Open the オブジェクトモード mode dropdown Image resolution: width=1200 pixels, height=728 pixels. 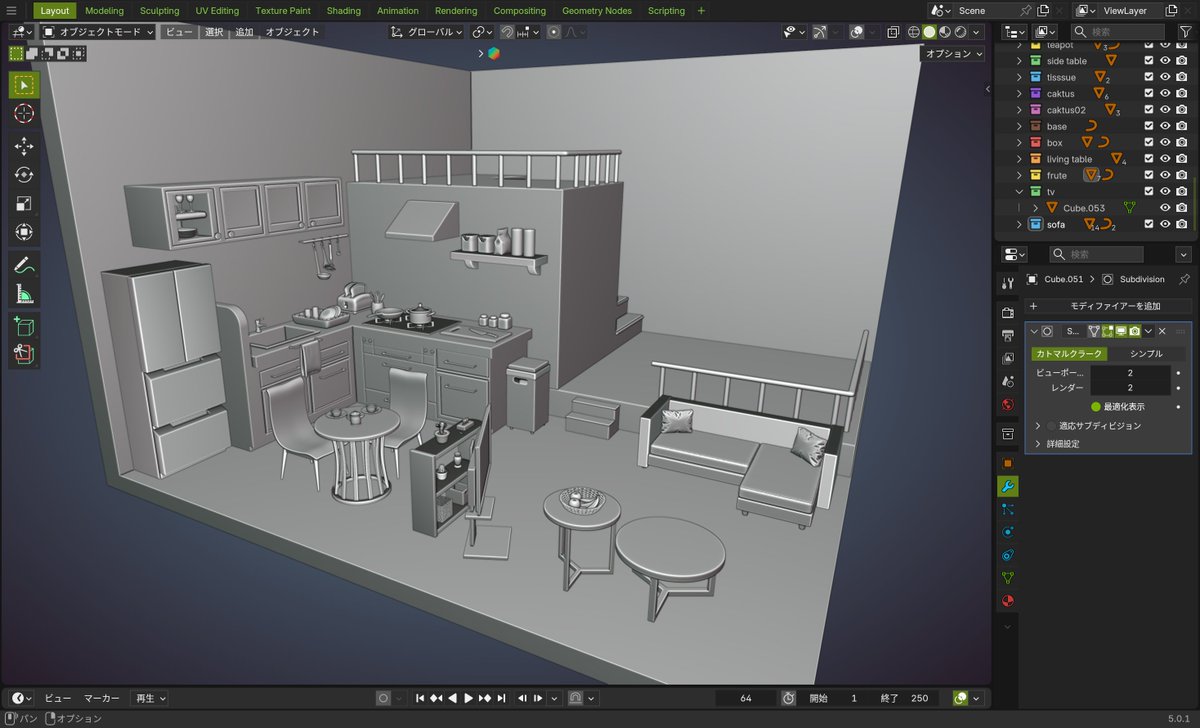point(98,32)
